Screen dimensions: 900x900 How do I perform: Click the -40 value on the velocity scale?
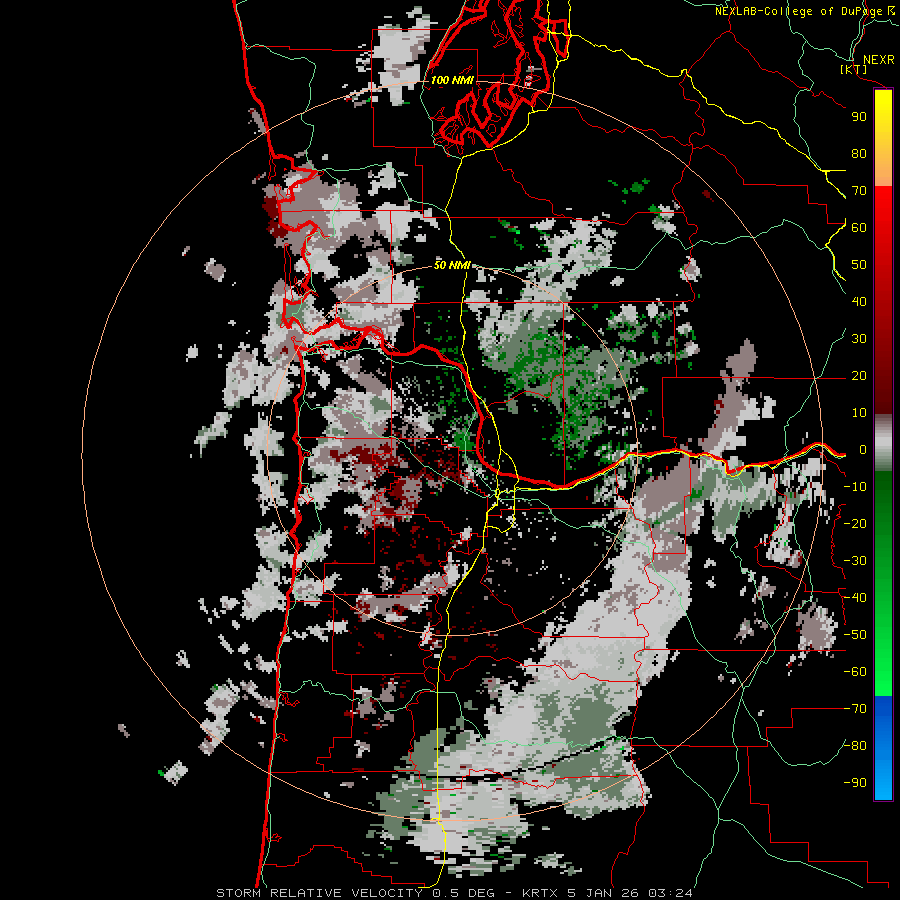[x=855, y=598]
